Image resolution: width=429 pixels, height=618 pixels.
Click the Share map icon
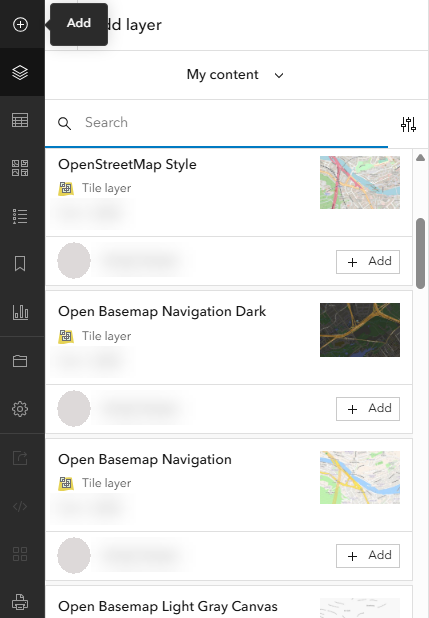coord(20,458)
